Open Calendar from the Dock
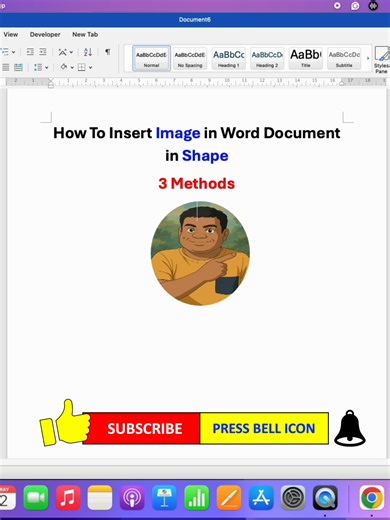 click(x=7, y=498)
